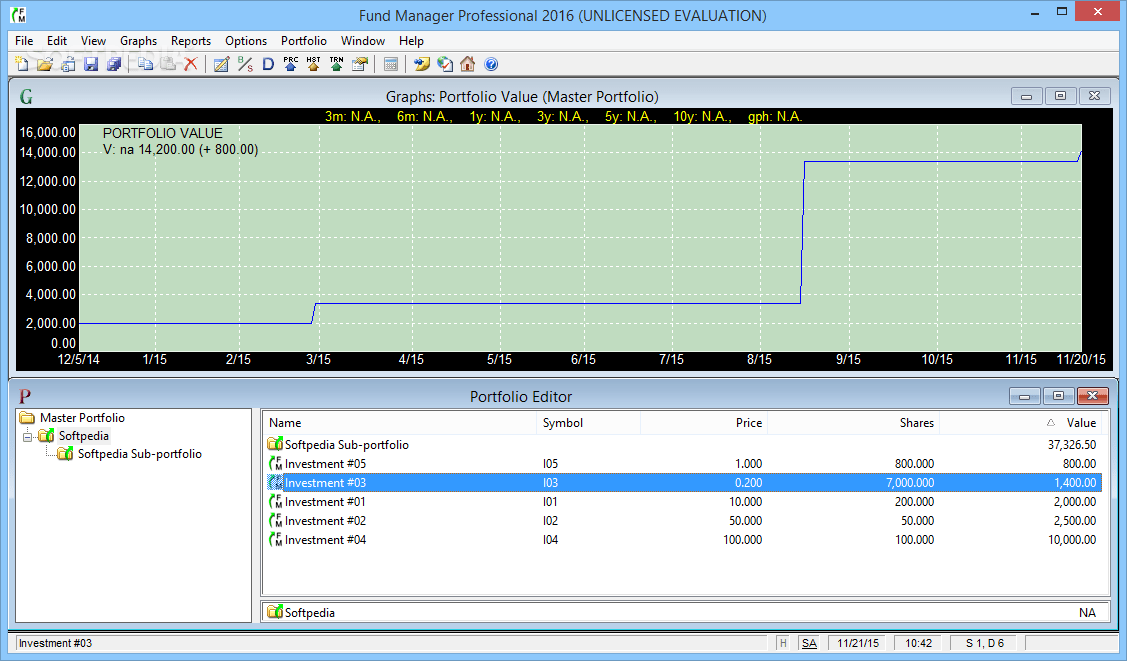Click the TRN transaction retrieve icon
This screenshot has width=1127, height=661.
(336, 65)
